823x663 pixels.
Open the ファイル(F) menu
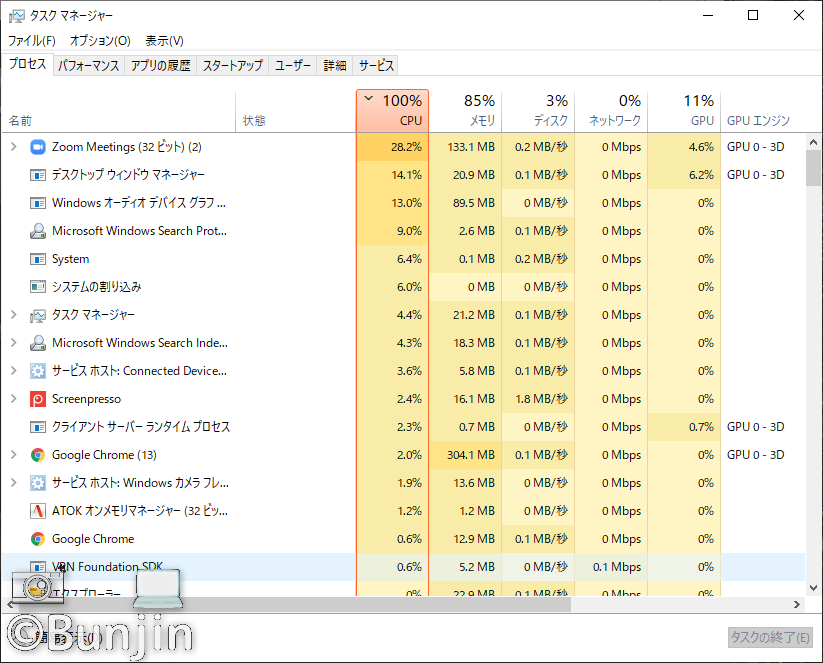point(31,41)
